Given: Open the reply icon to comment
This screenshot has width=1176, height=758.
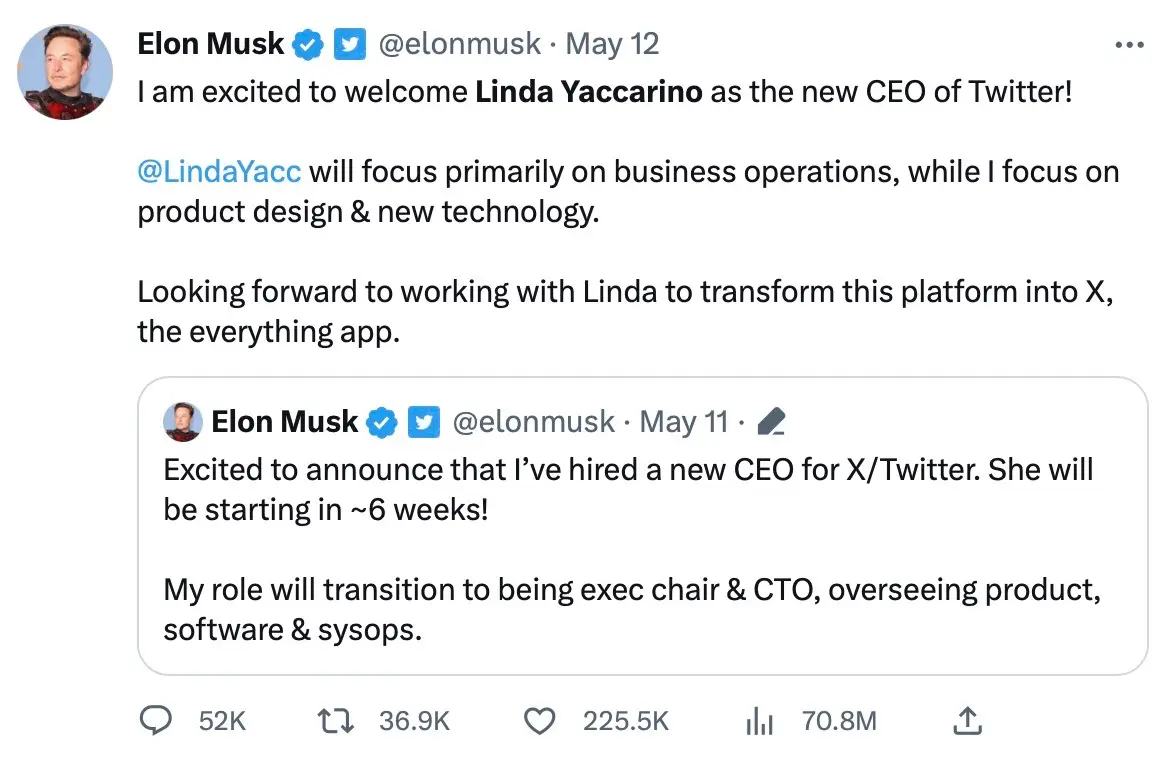Looking at the screenshot, I should [x=156, y=720].
